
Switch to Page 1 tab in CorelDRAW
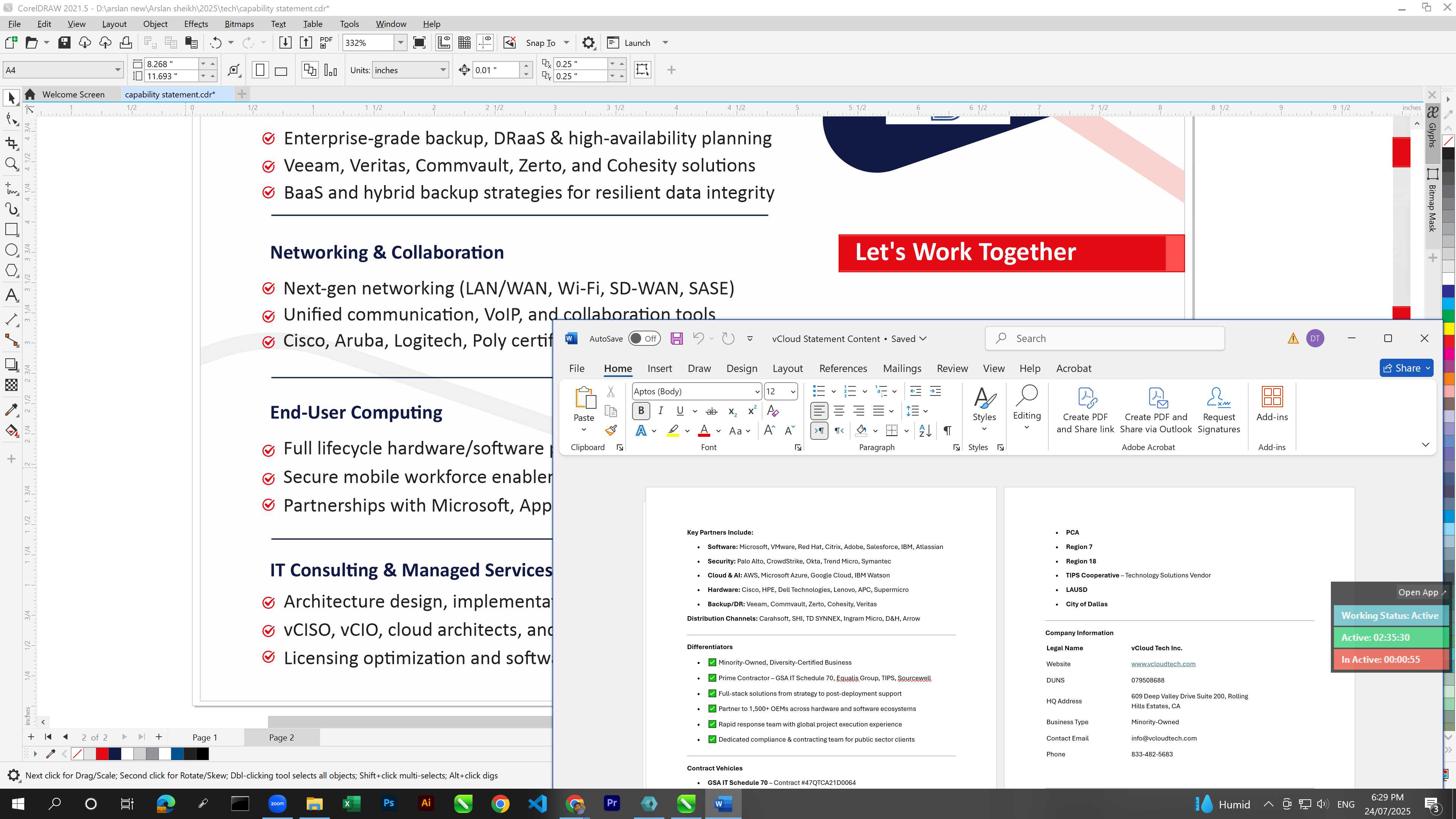click(205, 737)
